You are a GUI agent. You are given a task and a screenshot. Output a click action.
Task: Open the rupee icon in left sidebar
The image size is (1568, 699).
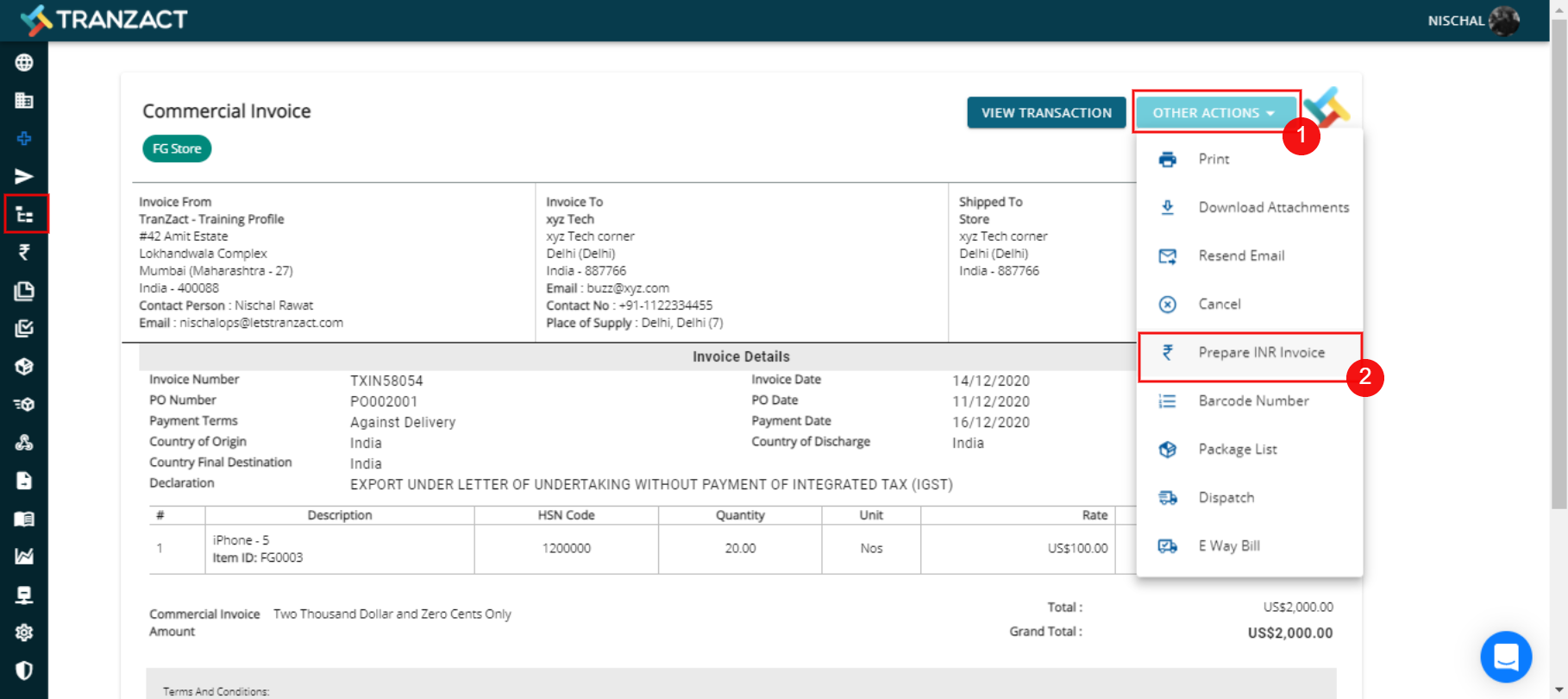(x=24, y=252)
